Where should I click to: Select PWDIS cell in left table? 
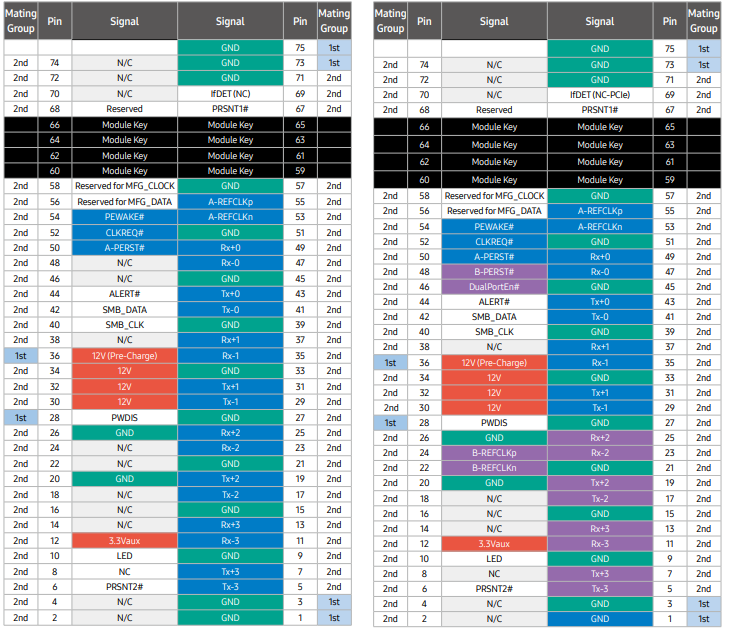coord(124,417)
